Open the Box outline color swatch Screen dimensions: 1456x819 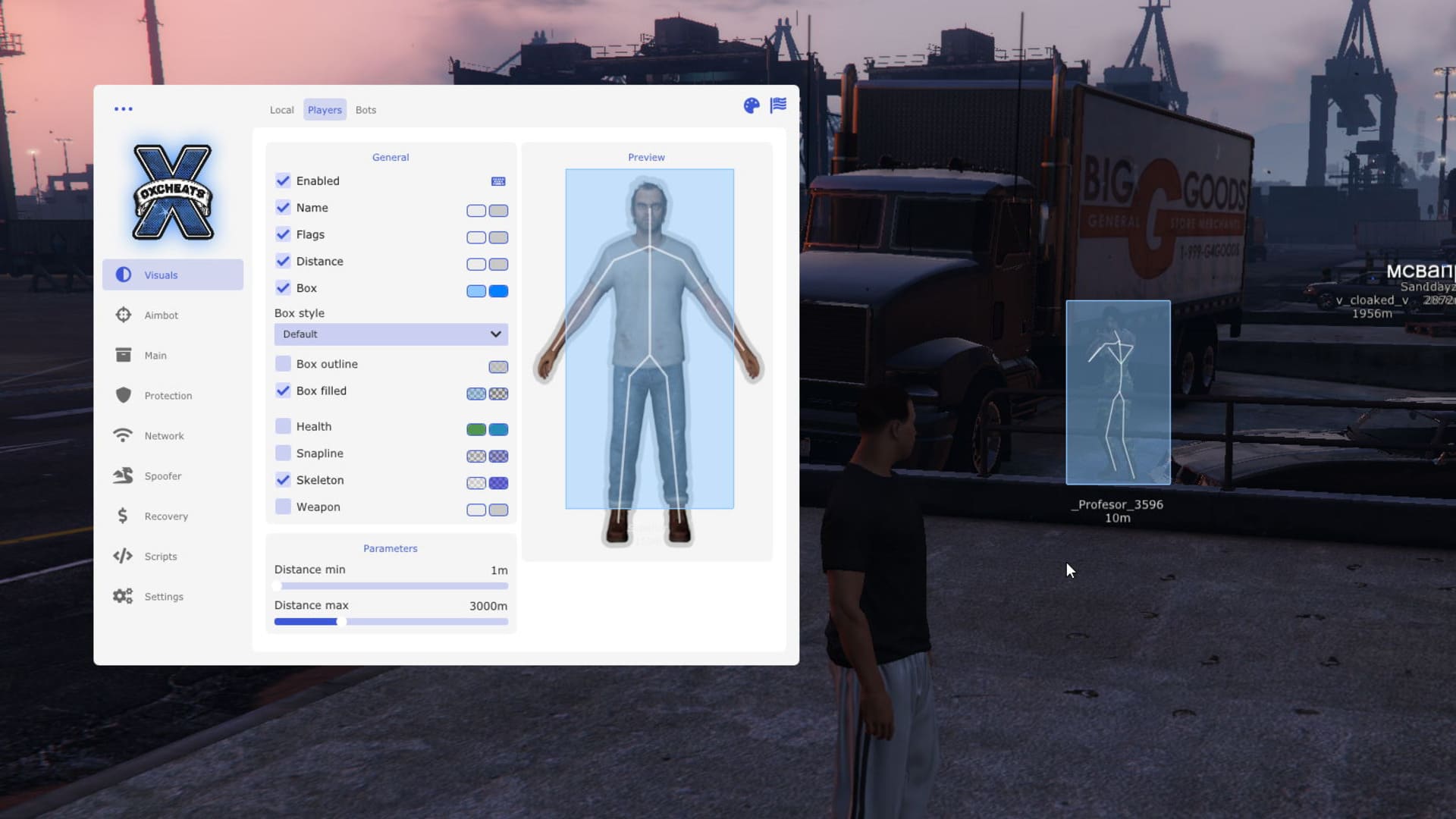click(498, 367)
